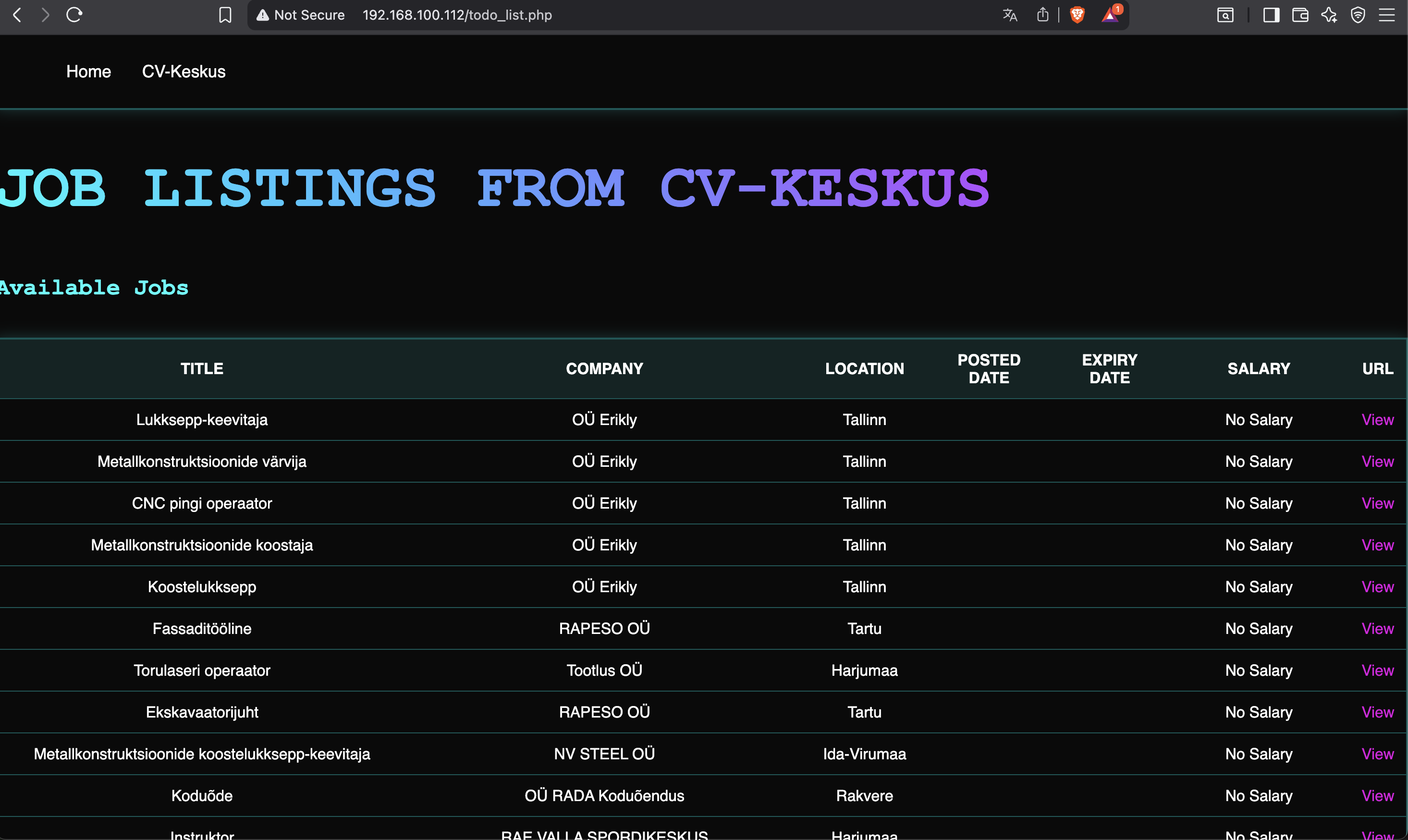Select the SALARY column header
The height and width of the screenshot is (840, 1408).
(1259, 368)
